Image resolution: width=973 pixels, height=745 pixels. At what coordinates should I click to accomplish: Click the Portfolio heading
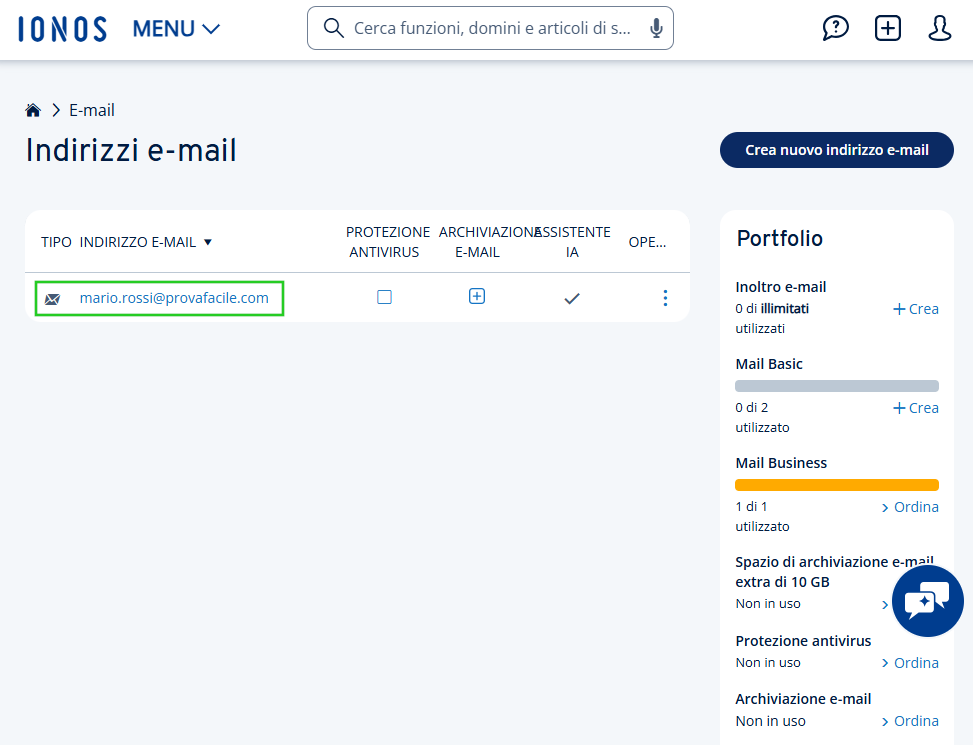[x=779, y=239]
